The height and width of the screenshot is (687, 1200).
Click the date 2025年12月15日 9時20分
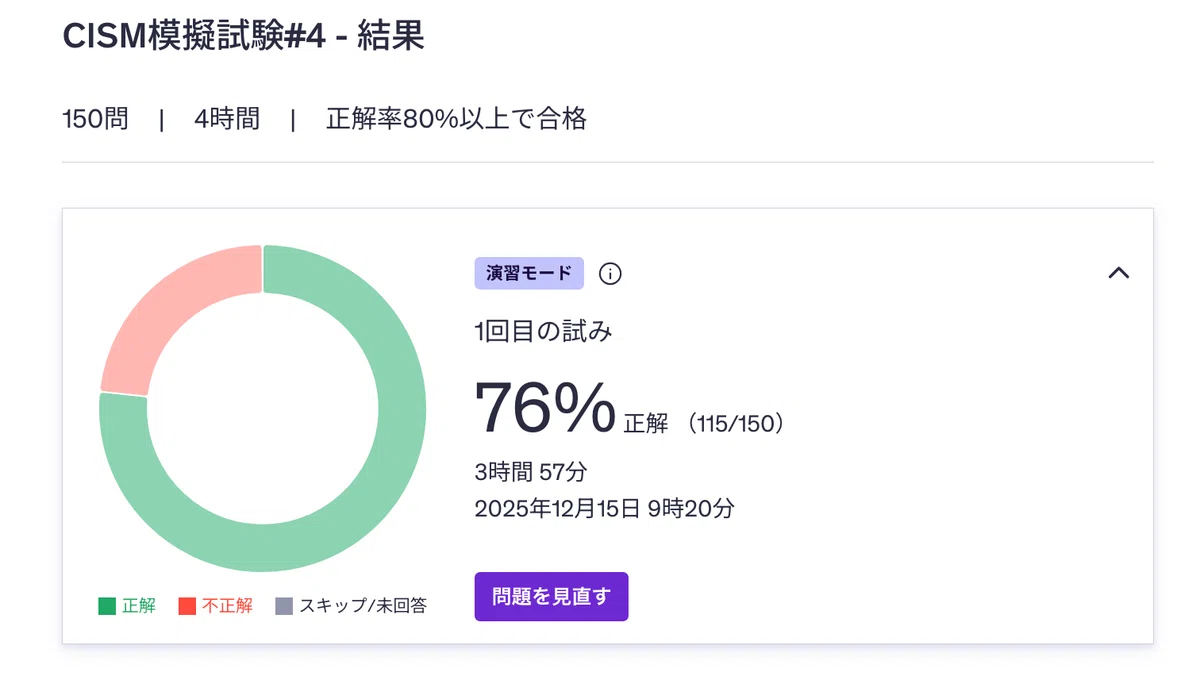pos(604,508)
